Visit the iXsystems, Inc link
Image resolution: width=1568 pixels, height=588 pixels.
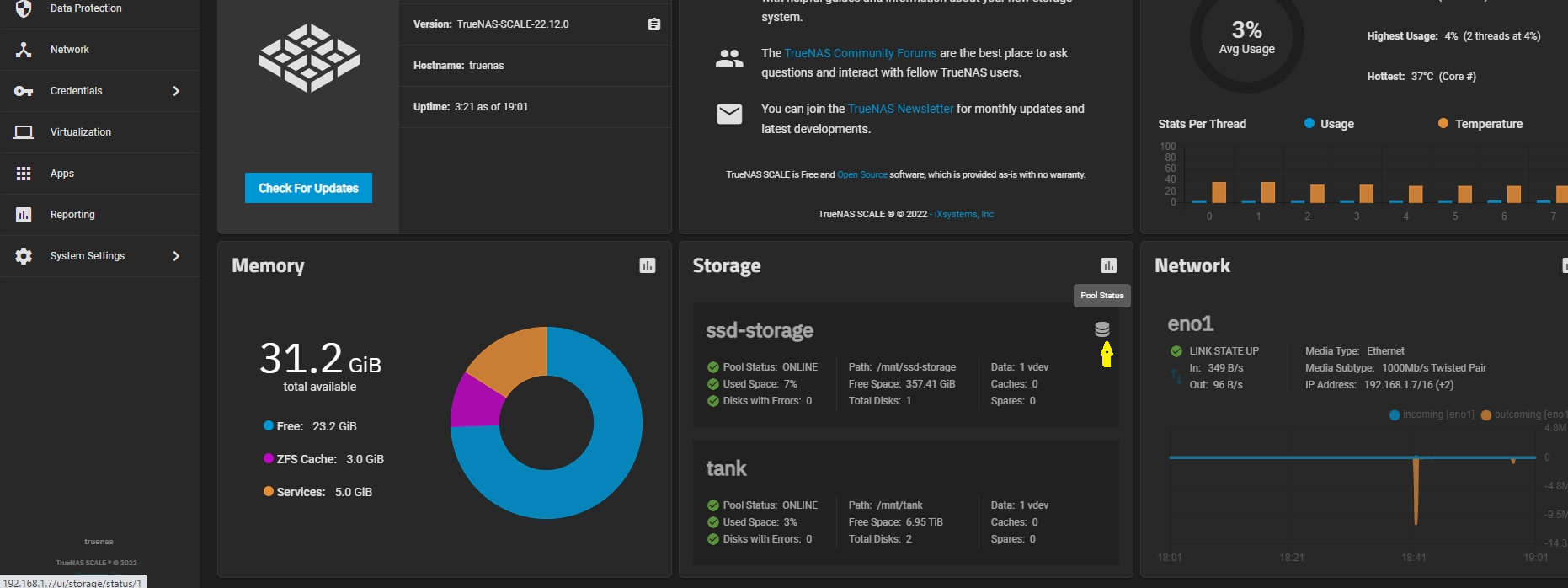pyautogui.click(x=963, y=215)
